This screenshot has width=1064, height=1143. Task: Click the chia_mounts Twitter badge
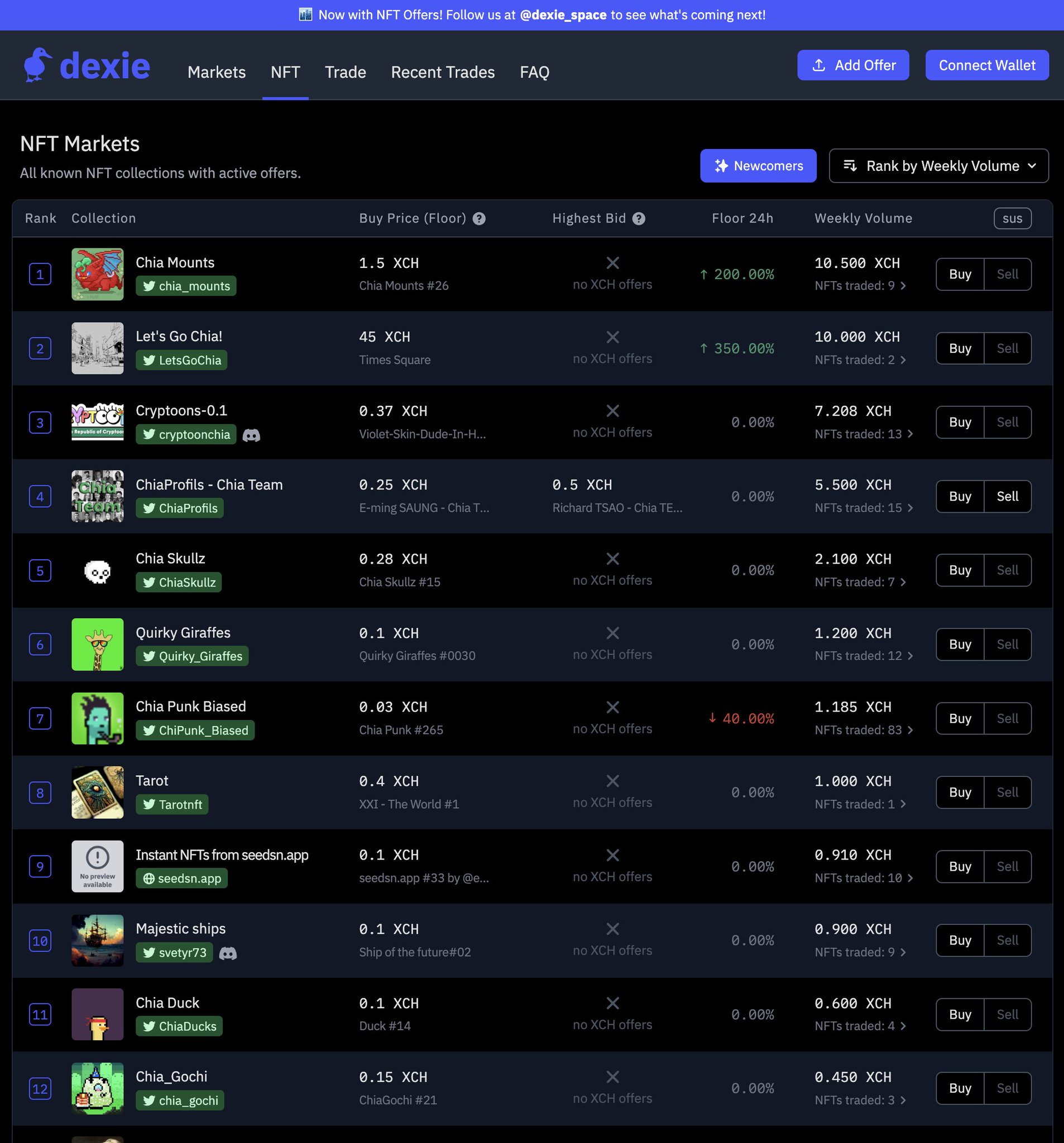tap(186, 286)
